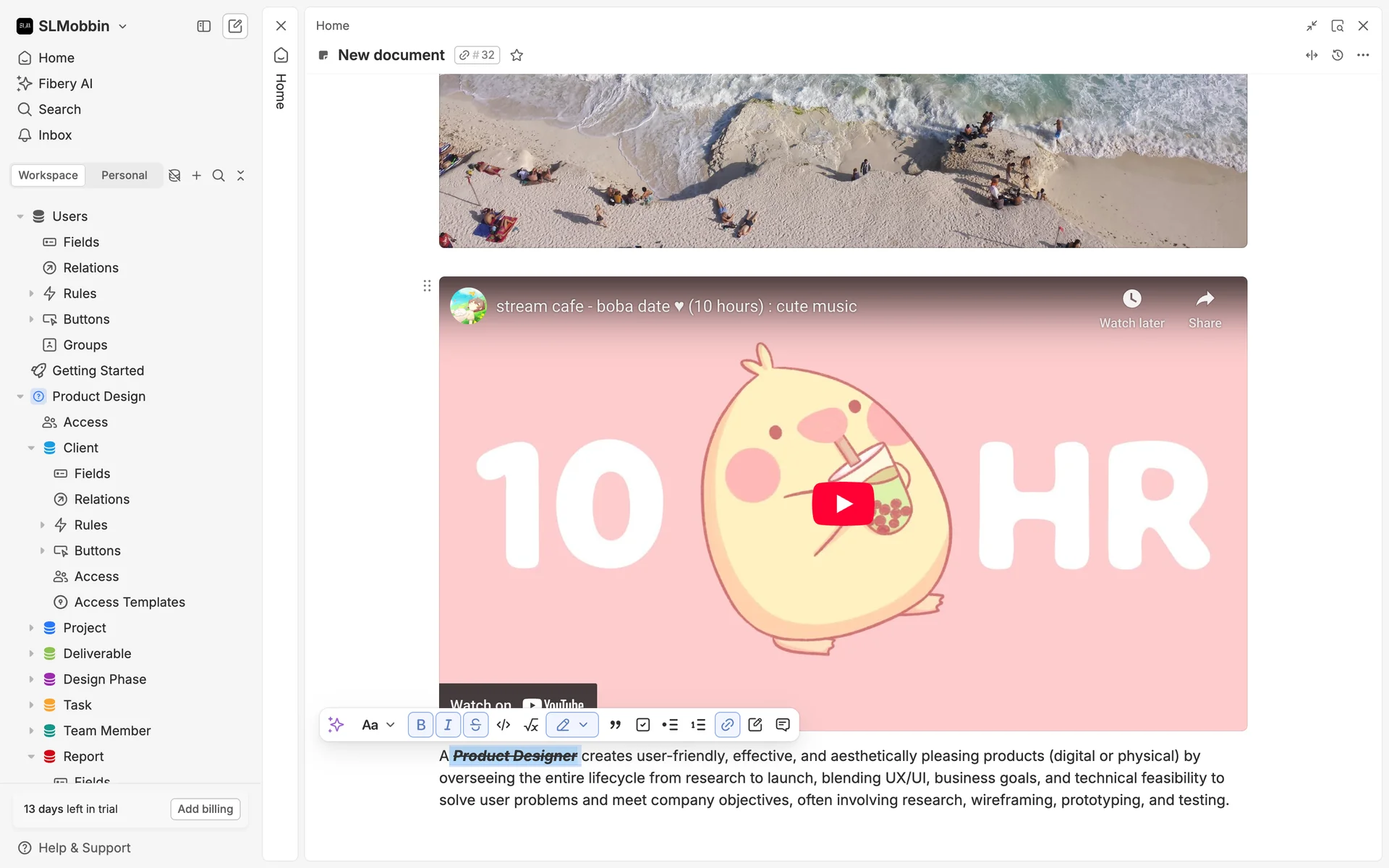
Task: Open Help & Support link
Action: pyautogui.click(x=84, y=848)
